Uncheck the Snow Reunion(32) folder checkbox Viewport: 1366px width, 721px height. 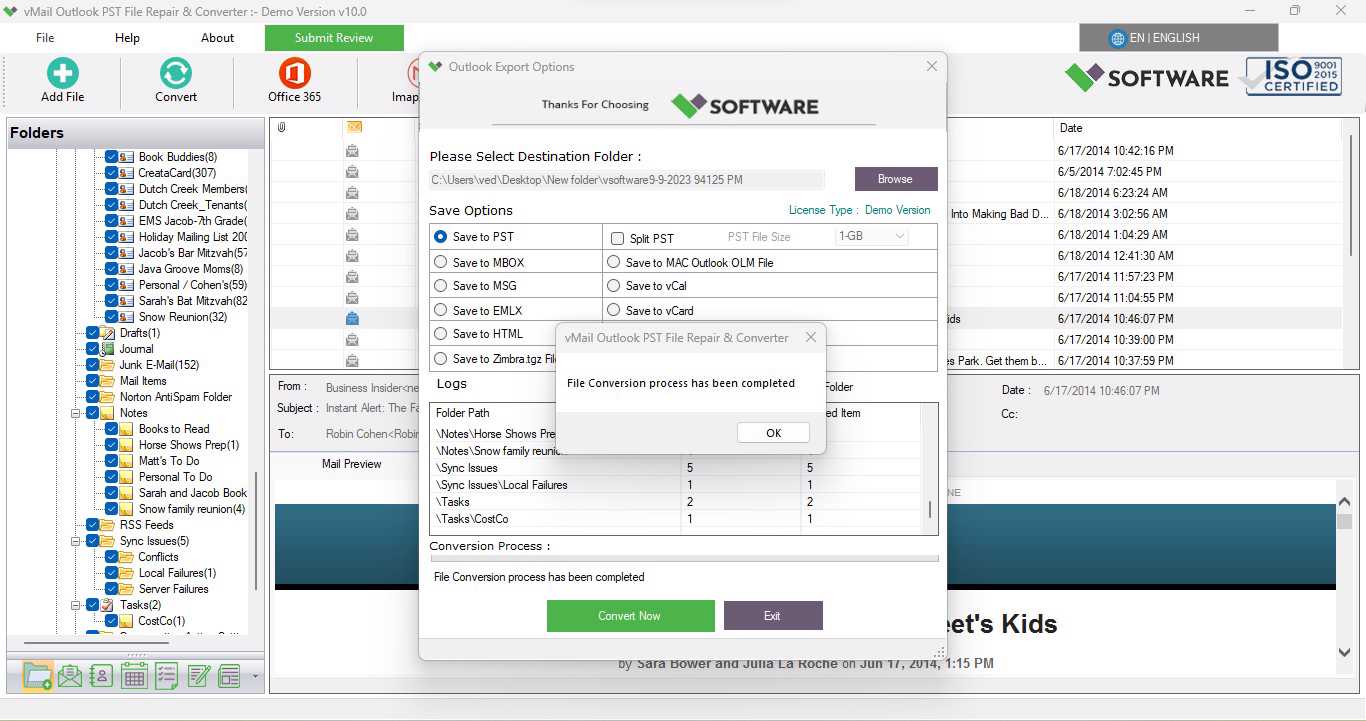coord(112,317)
